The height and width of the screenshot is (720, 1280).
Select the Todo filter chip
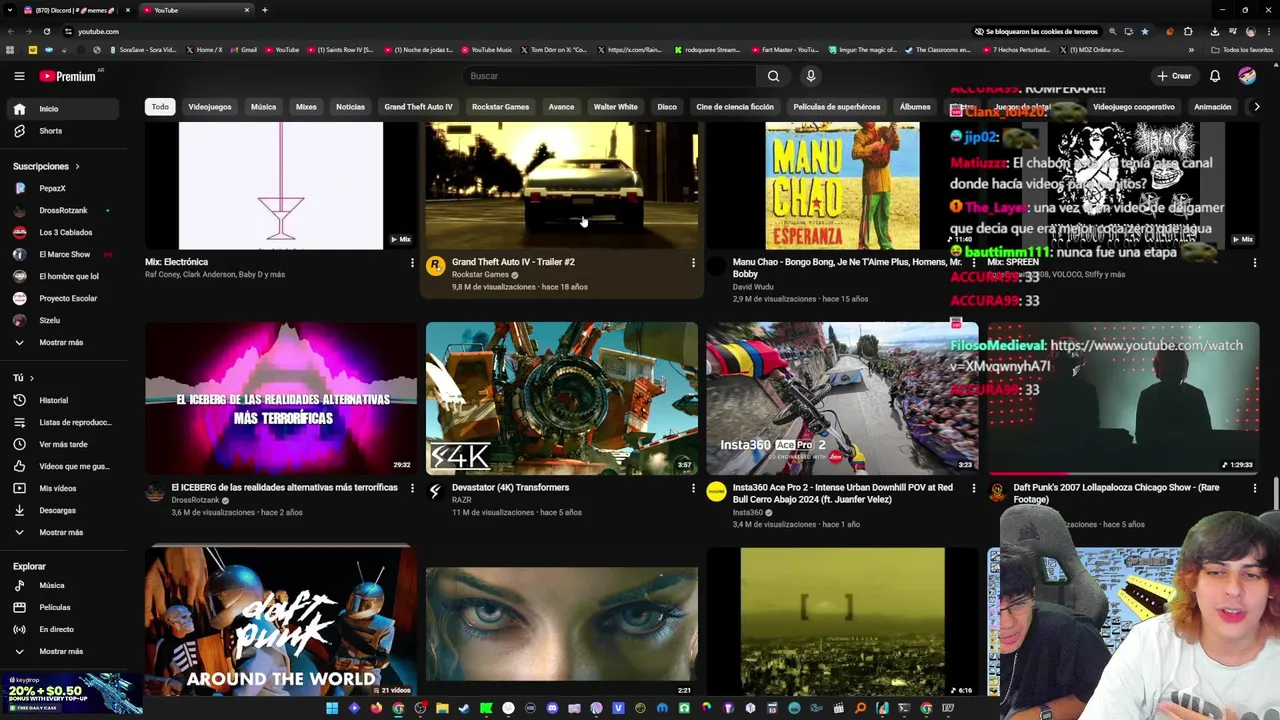click(160, 107)
